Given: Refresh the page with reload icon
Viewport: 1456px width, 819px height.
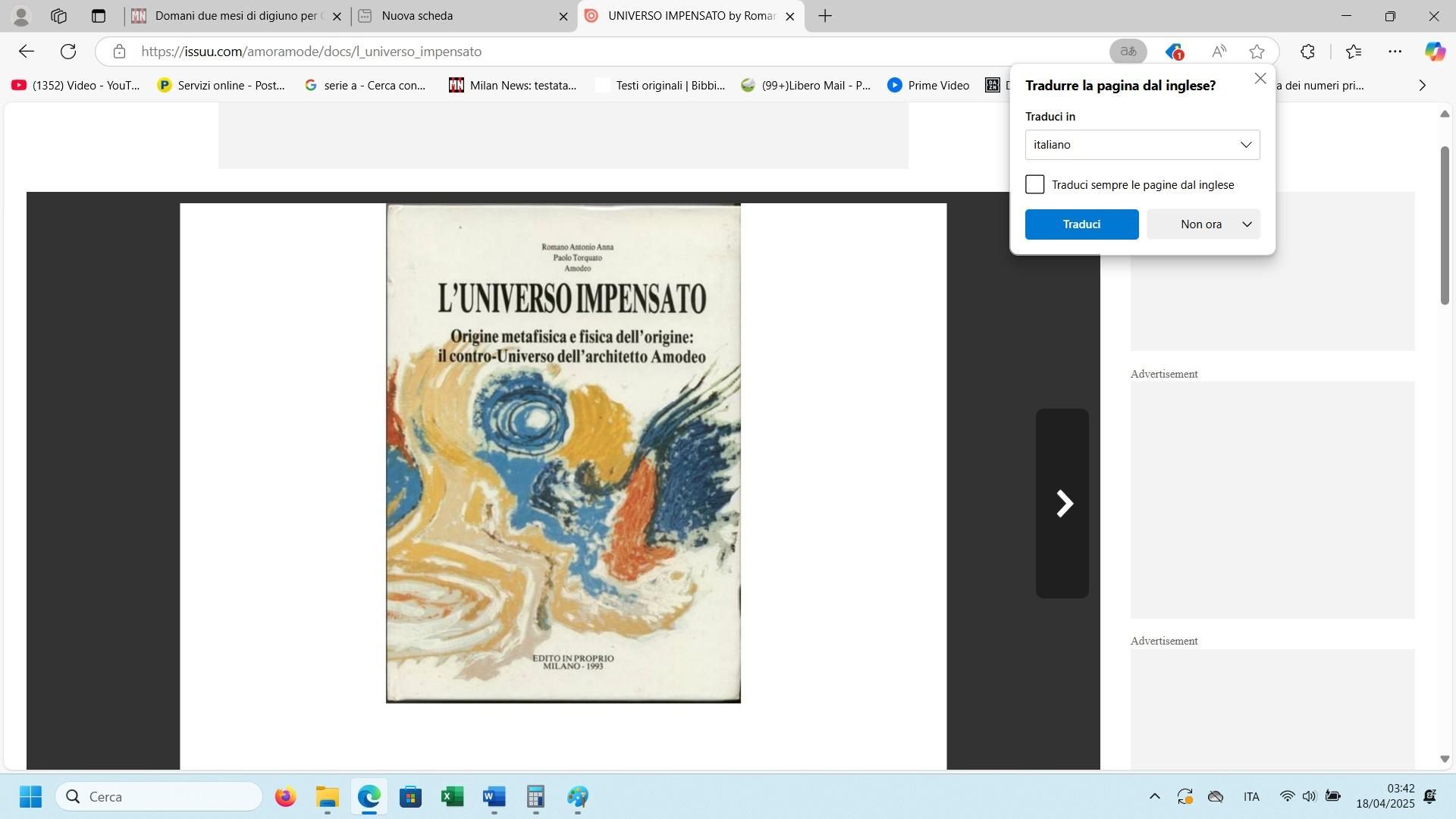Looking at the screenshot, I should click(x=68, y=52).
